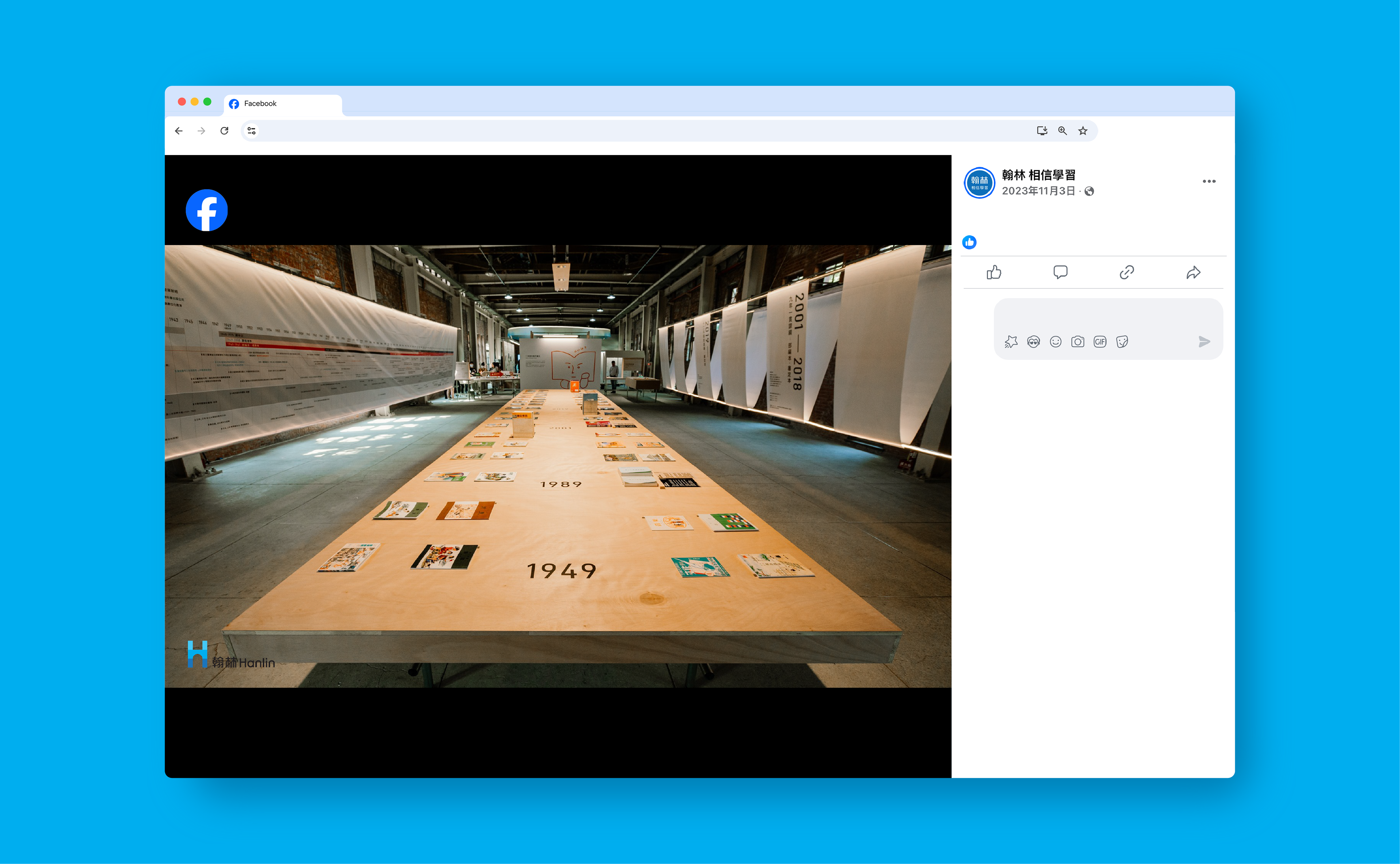
Task: Insert a GIF into the comment
Action: point(1100,342)
